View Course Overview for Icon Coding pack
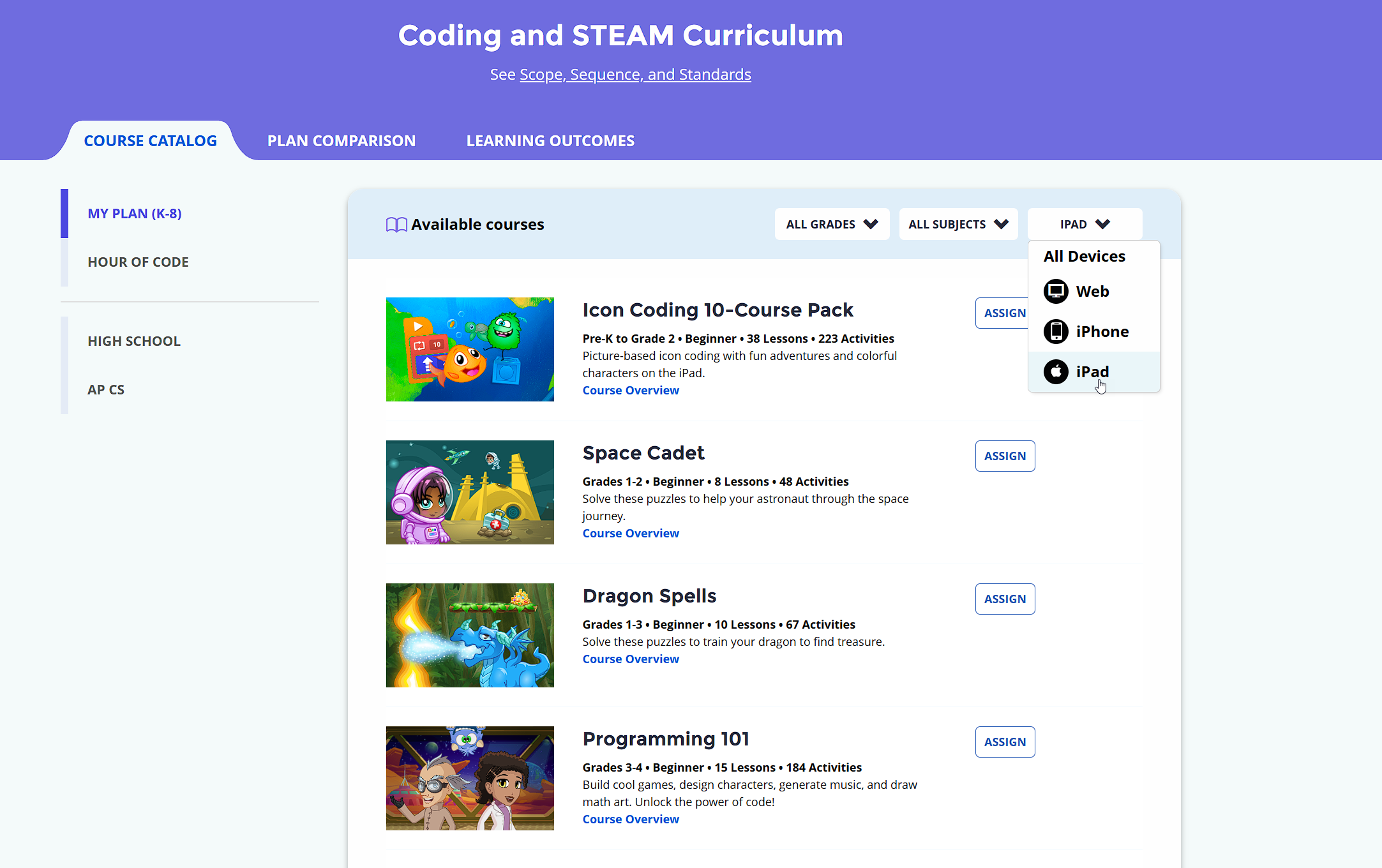This screenshot has width=1382, height=868. pyautogui.click(x=630, y=391)
